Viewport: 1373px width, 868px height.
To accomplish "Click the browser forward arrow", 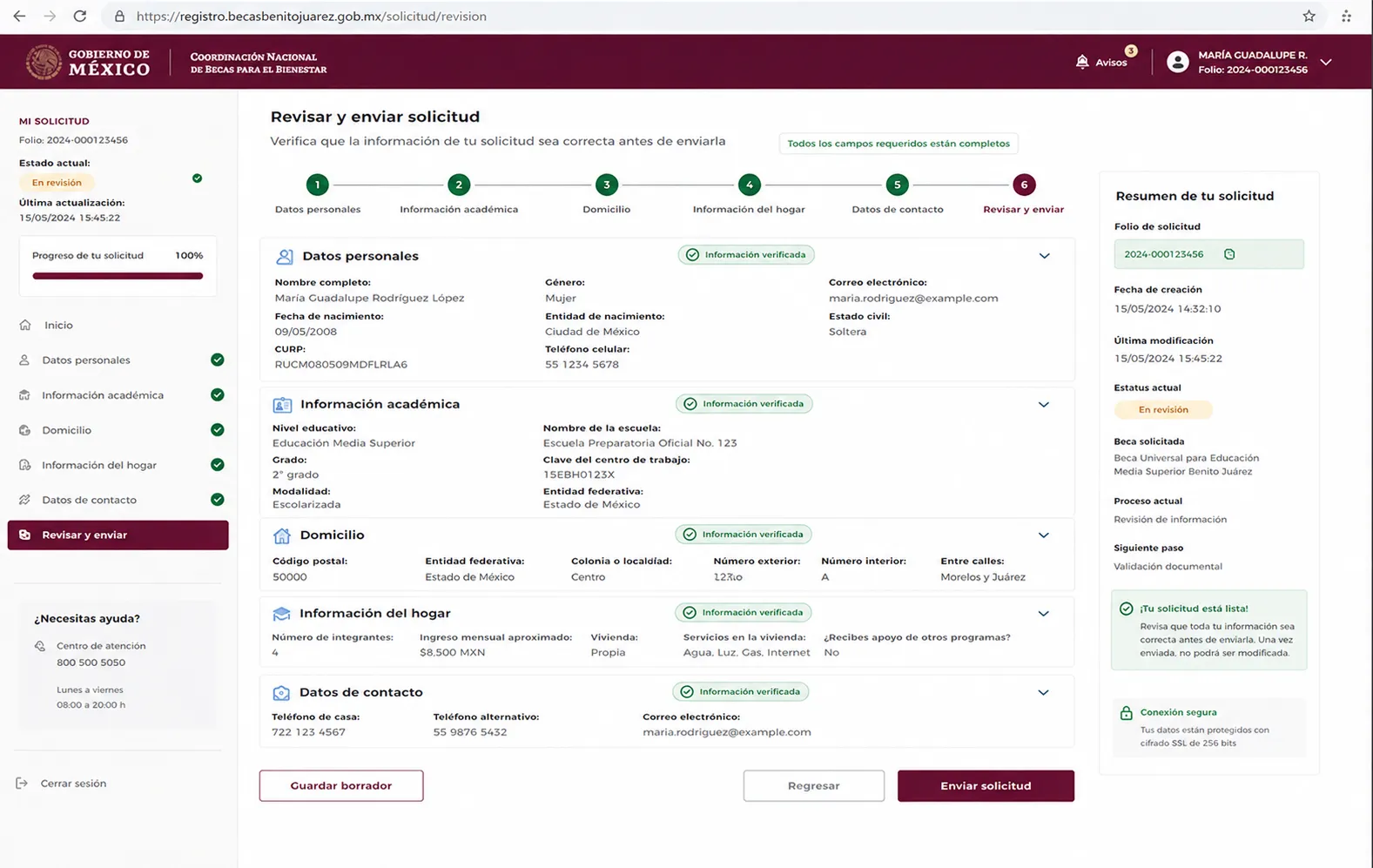I will coord(50,16).
